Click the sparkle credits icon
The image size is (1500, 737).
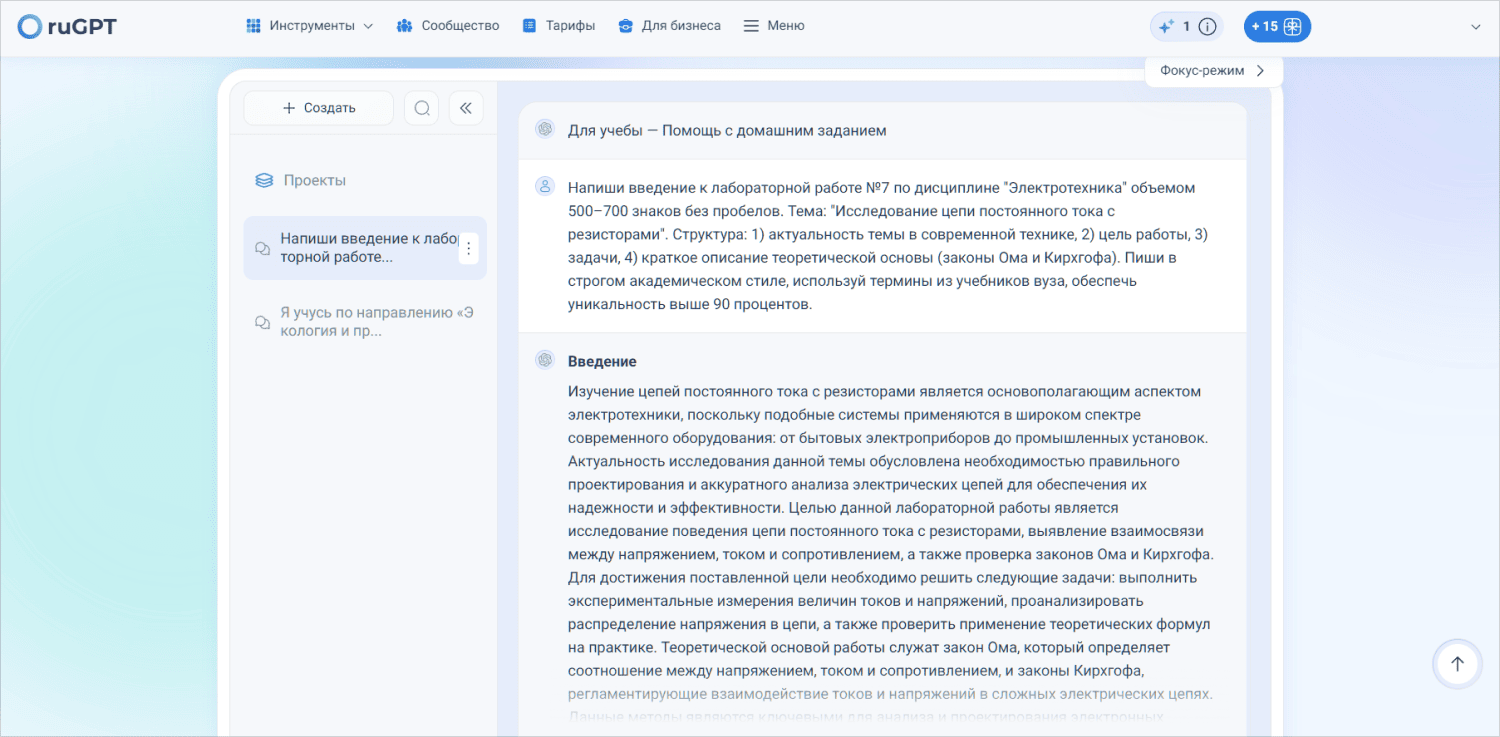[1166, 27]
